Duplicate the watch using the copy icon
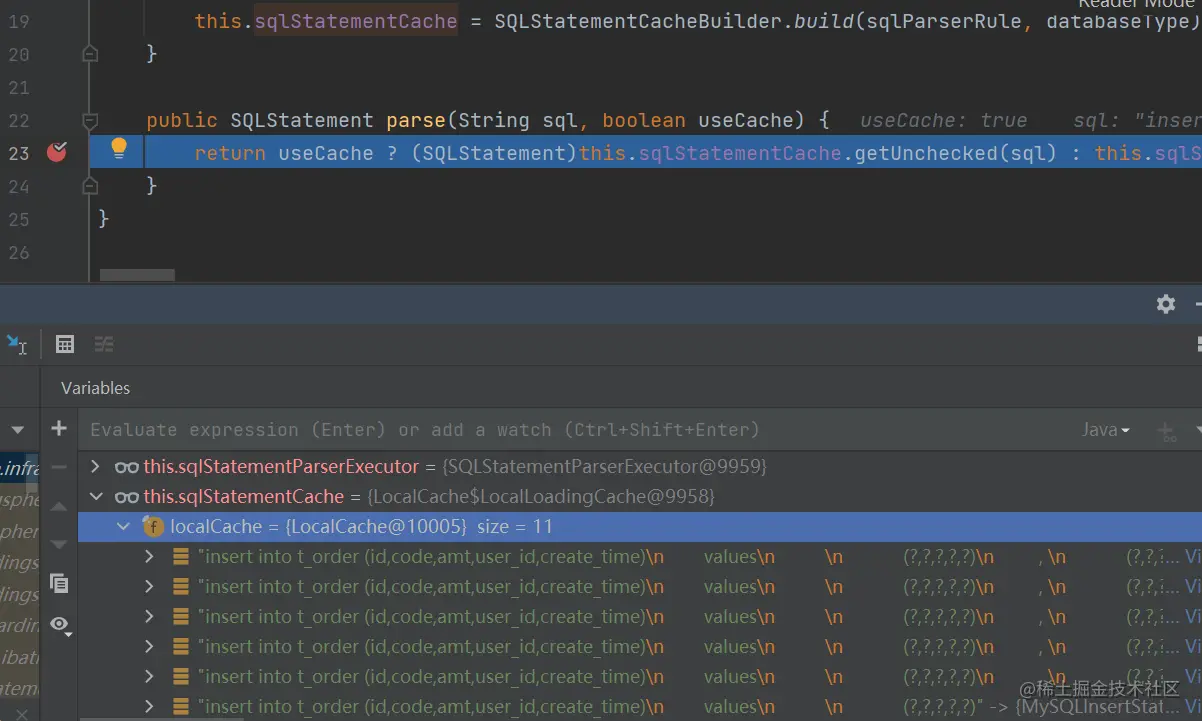 tap(59, 583)
